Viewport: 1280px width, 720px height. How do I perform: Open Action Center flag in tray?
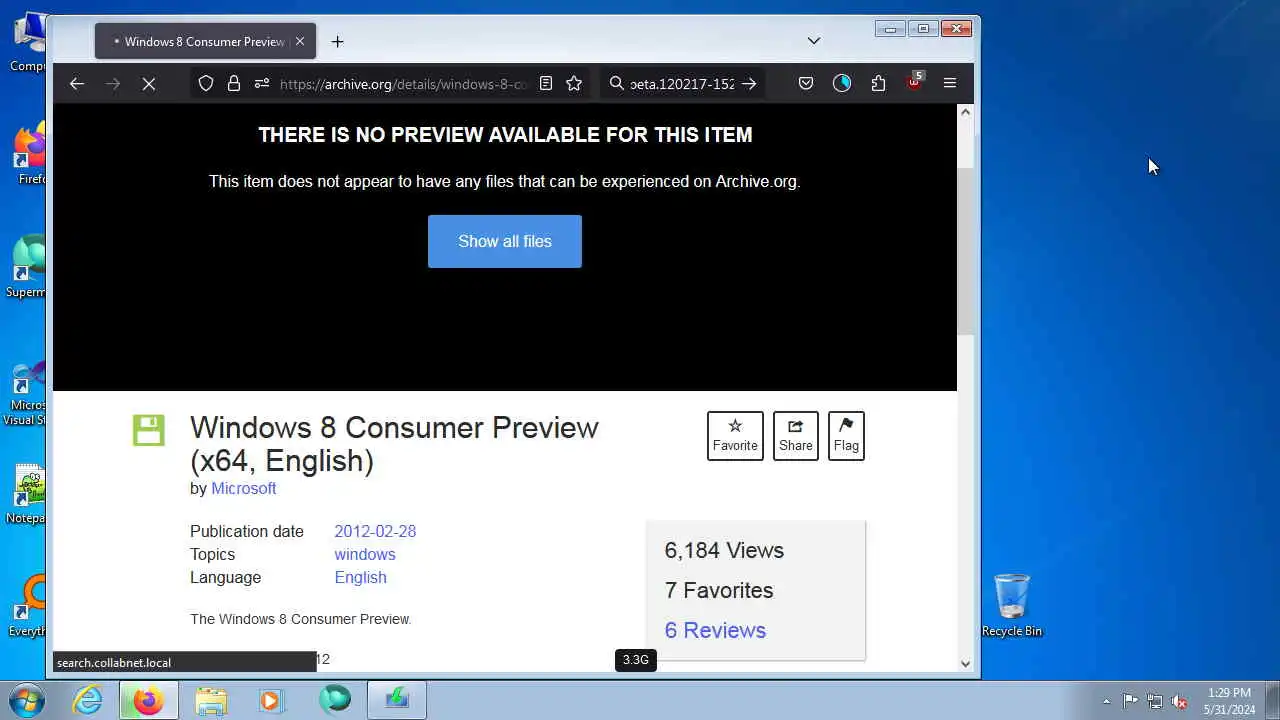pyautogui.click(x=1130, y=701)
